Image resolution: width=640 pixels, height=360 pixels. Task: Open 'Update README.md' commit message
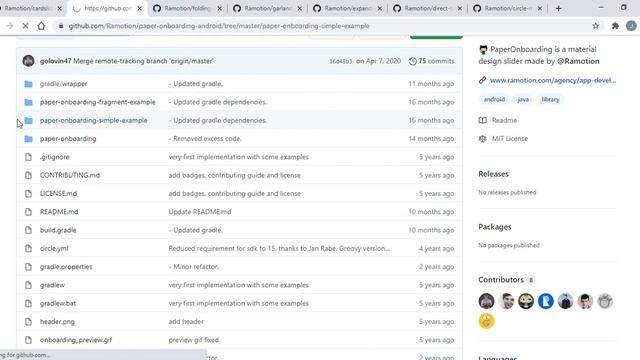[200, 212]
